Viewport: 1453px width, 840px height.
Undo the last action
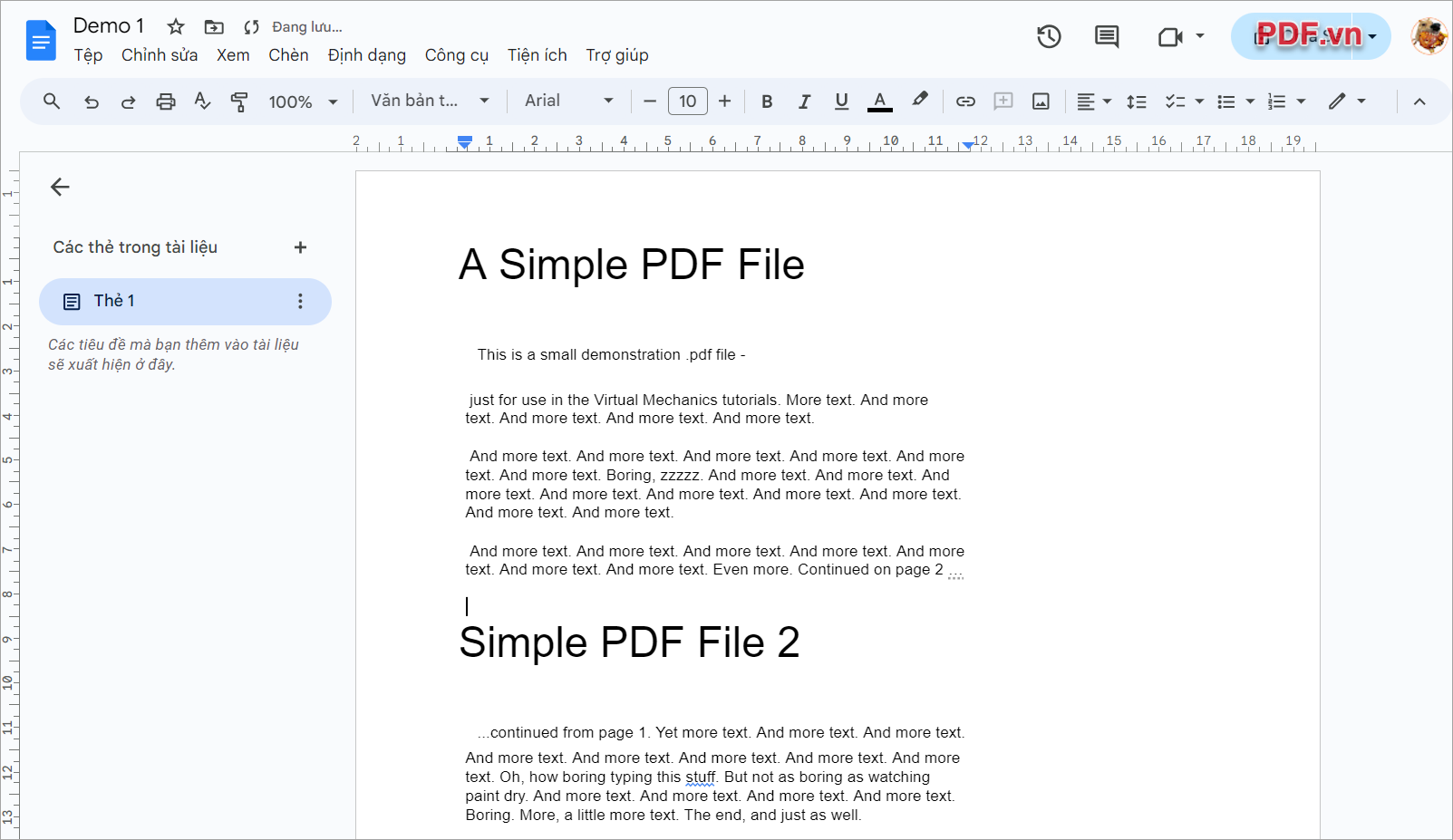(x=92, y=101)
